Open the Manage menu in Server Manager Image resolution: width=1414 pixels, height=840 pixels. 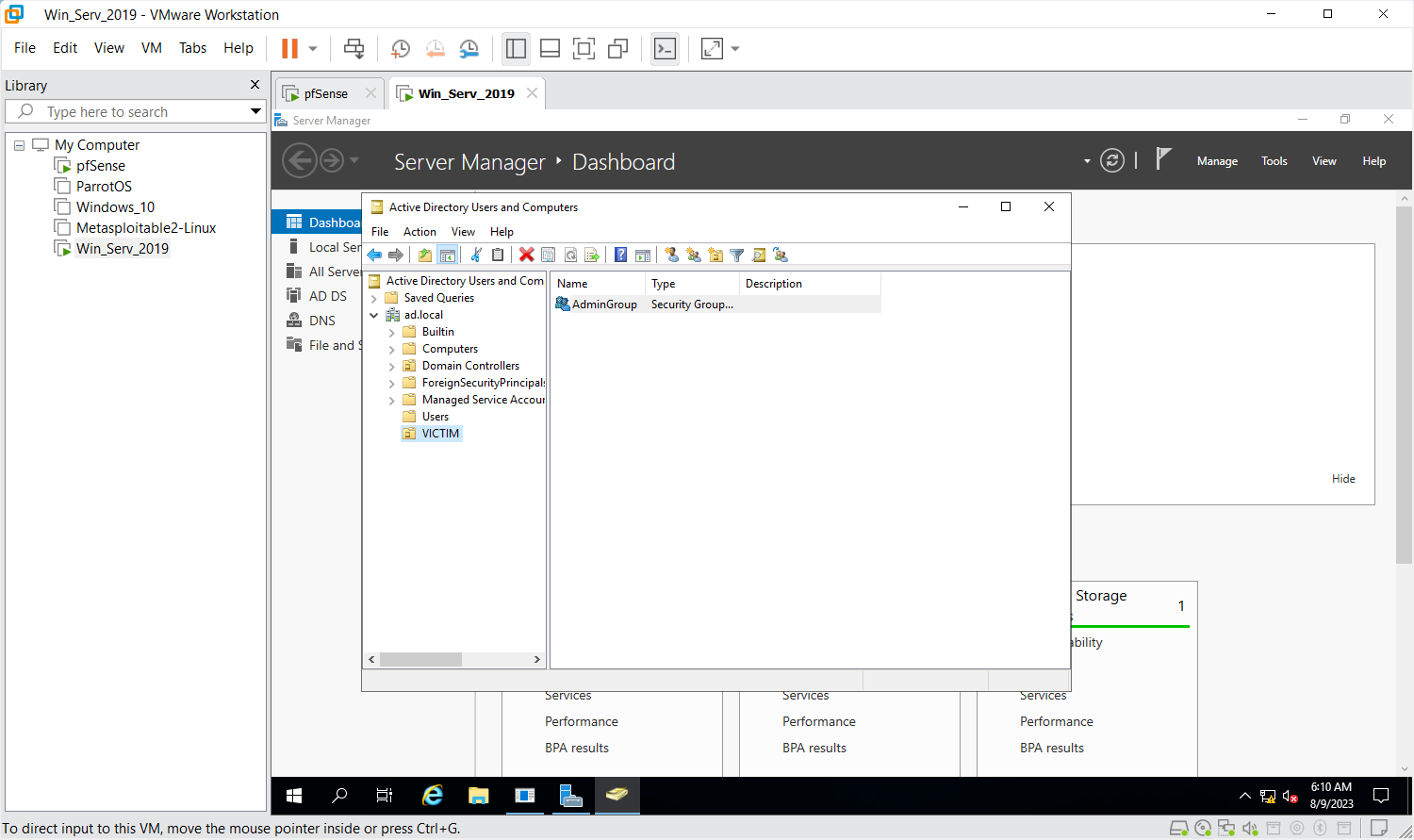pyautogui.click(x=1217, y=161)
